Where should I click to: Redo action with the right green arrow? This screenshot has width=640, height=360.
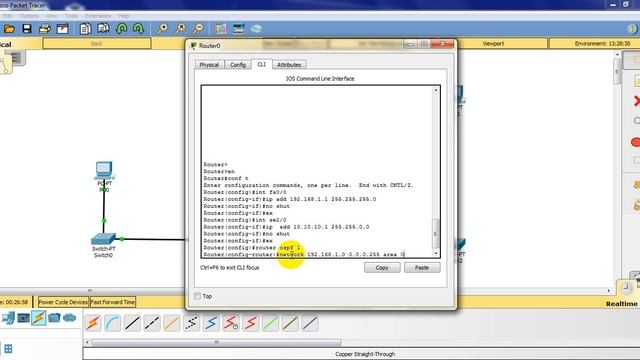coord(138,29)
